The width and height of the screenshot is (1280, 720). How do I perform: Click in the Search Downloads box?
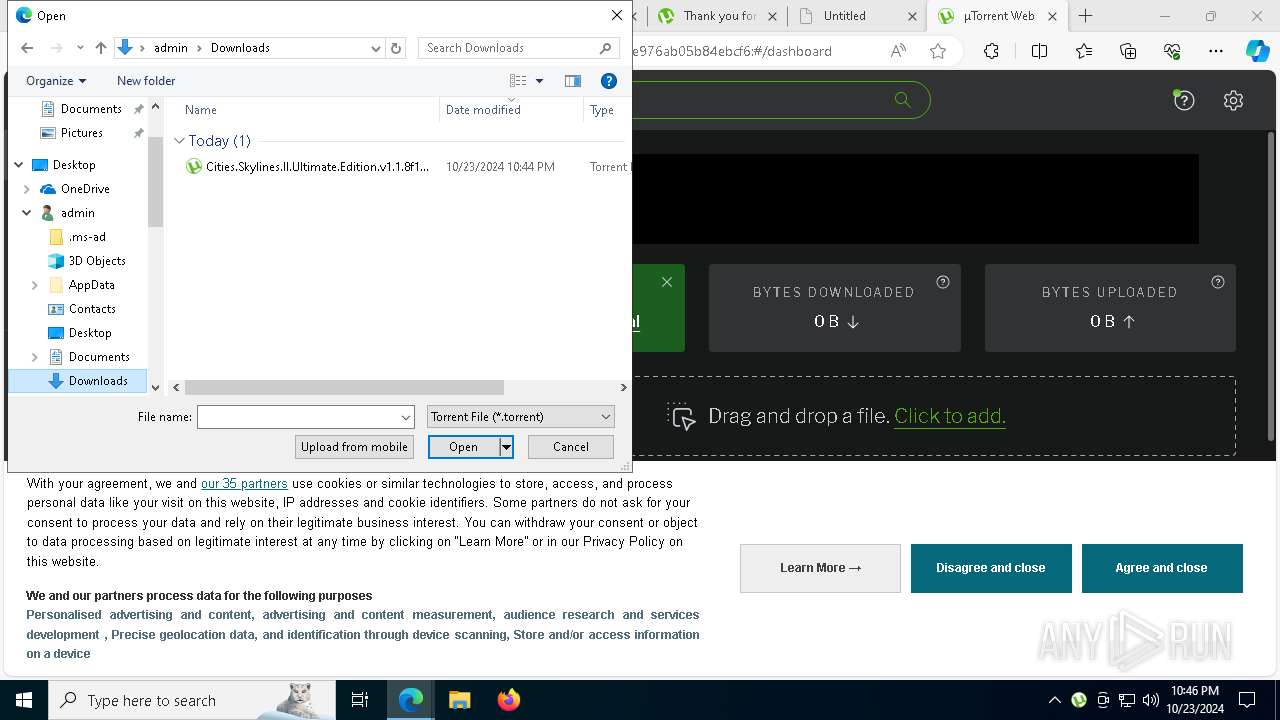point(518,48)
